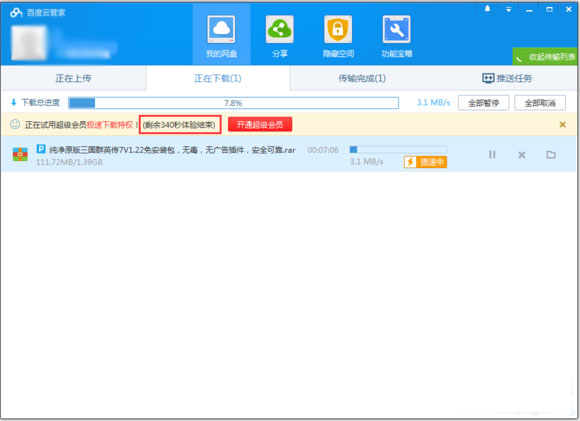Viewport: 580px width, 421px height.
Task: Click the blurred user avatar thumbnail
Action: (29, 43)
